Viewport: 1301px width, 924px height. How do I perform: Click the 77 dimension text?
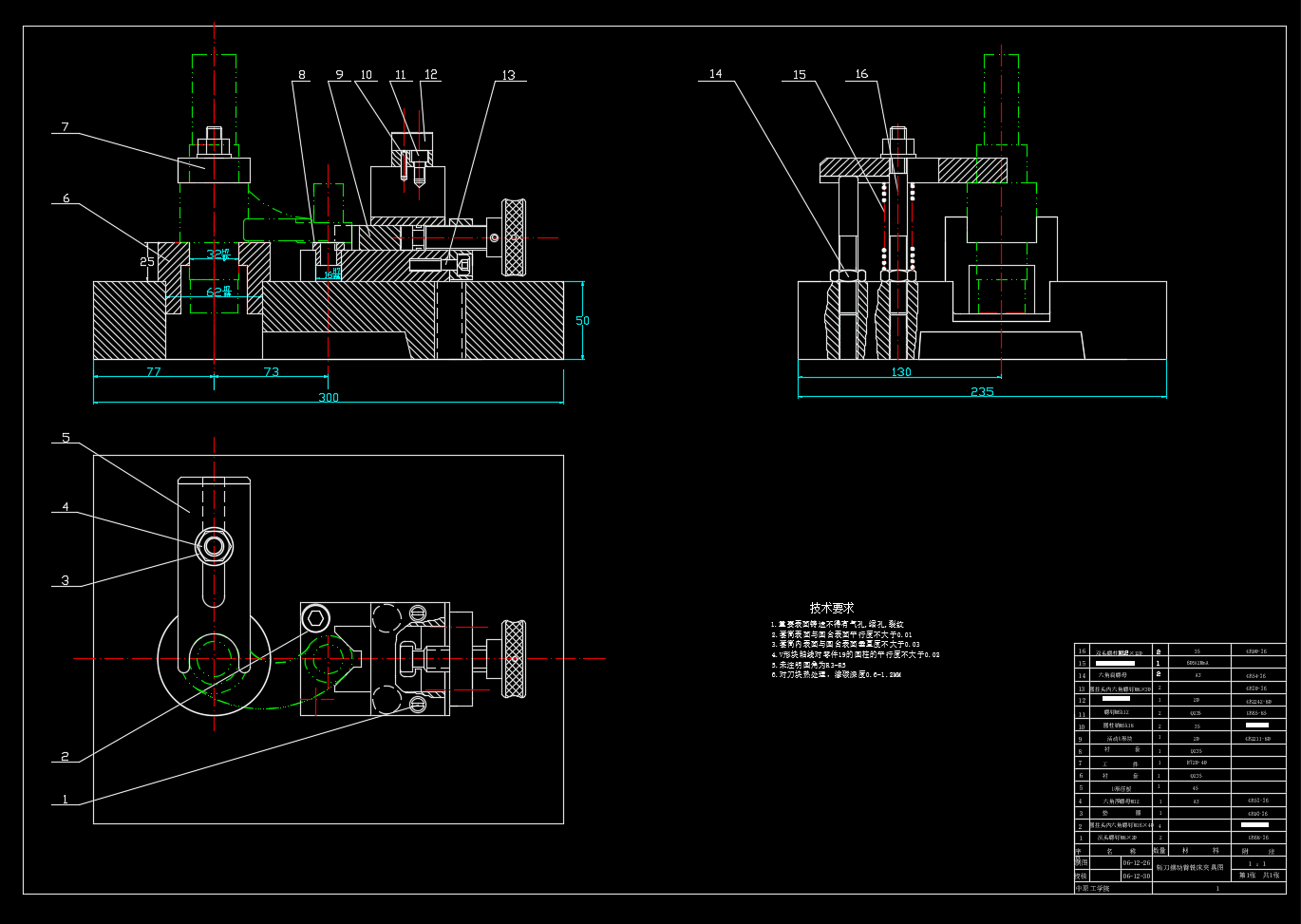(154, 372)
